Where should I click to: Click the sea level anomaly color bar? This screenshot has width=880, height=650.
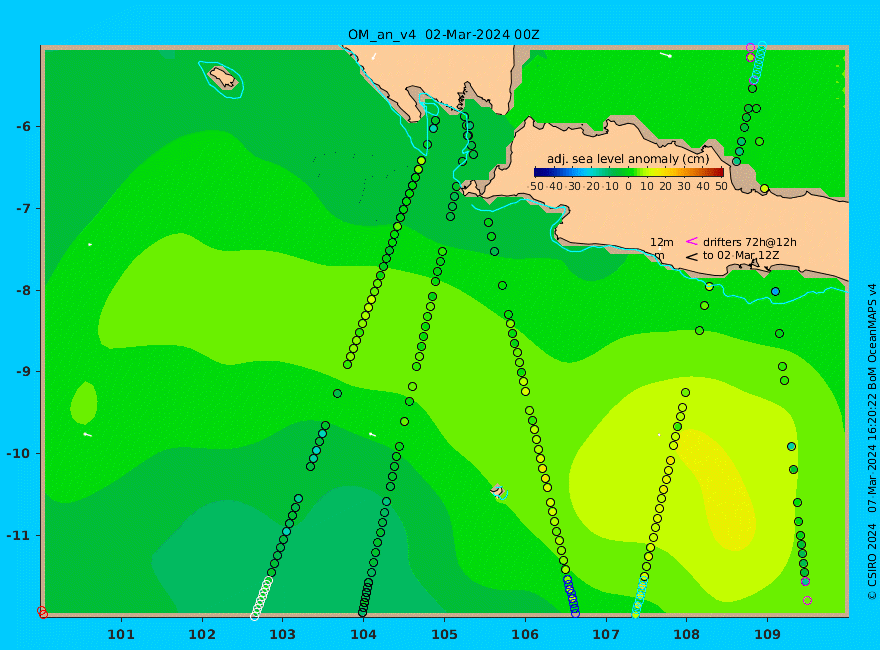coord(629,173)
